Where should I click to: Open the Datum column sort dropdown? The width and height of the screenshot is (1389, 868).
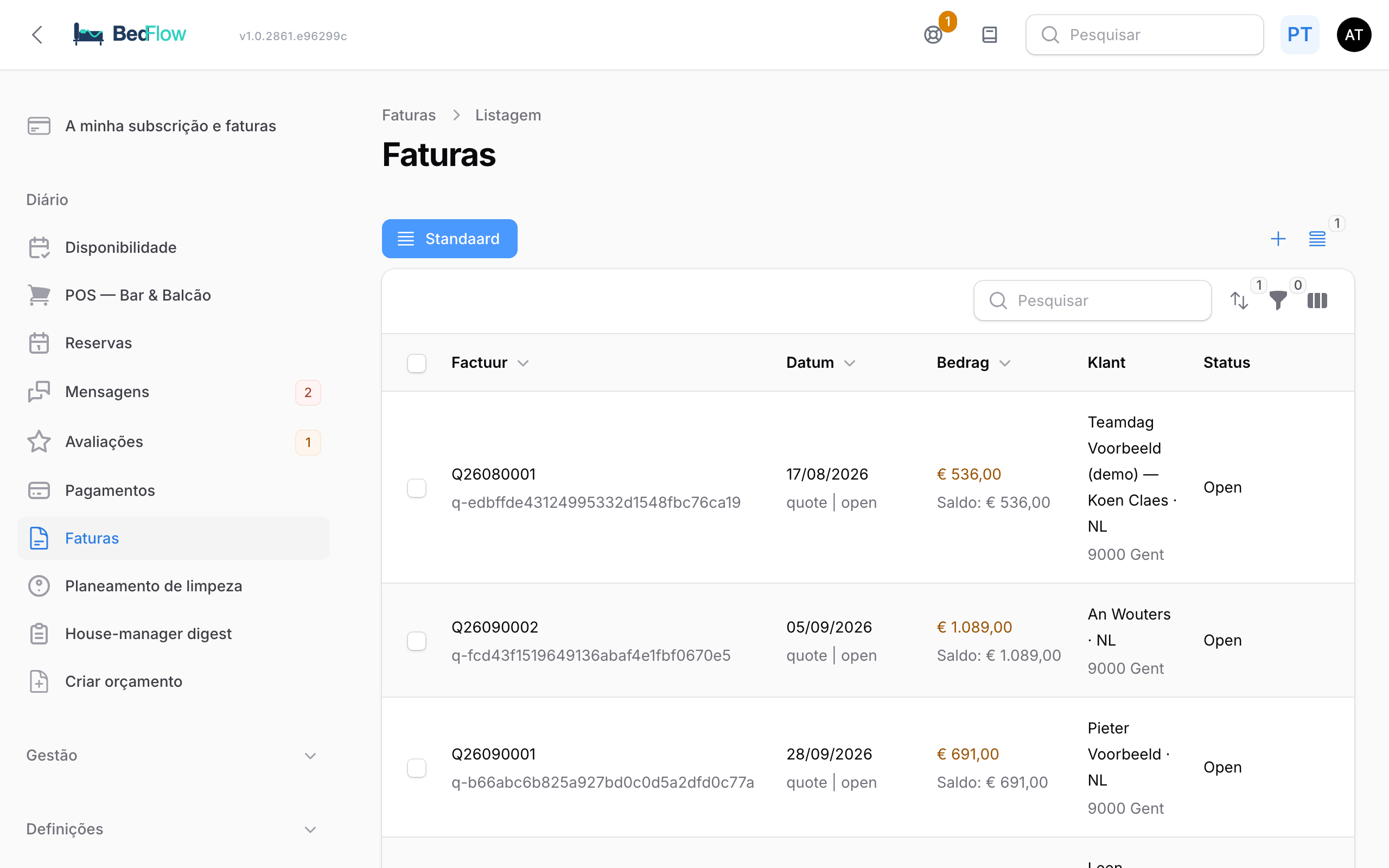tap(850, 363)
